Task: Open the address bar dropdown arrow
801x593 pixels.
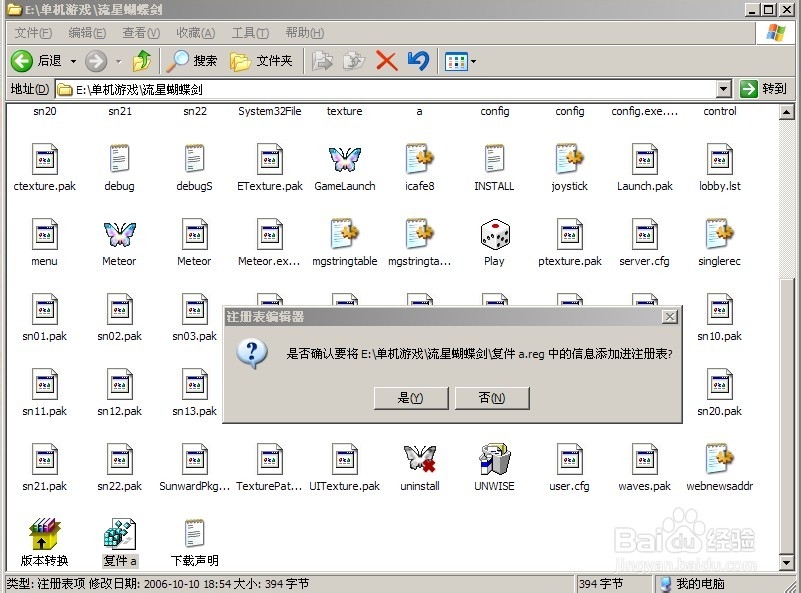Action: pos(723,89)
